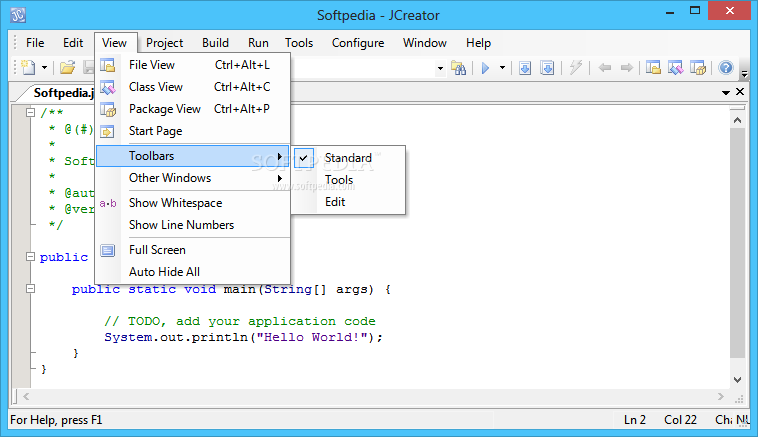This screenshot has height=437, width=758.
Task: Toggle Show Line Numbers option
Action: pos(193,225)
